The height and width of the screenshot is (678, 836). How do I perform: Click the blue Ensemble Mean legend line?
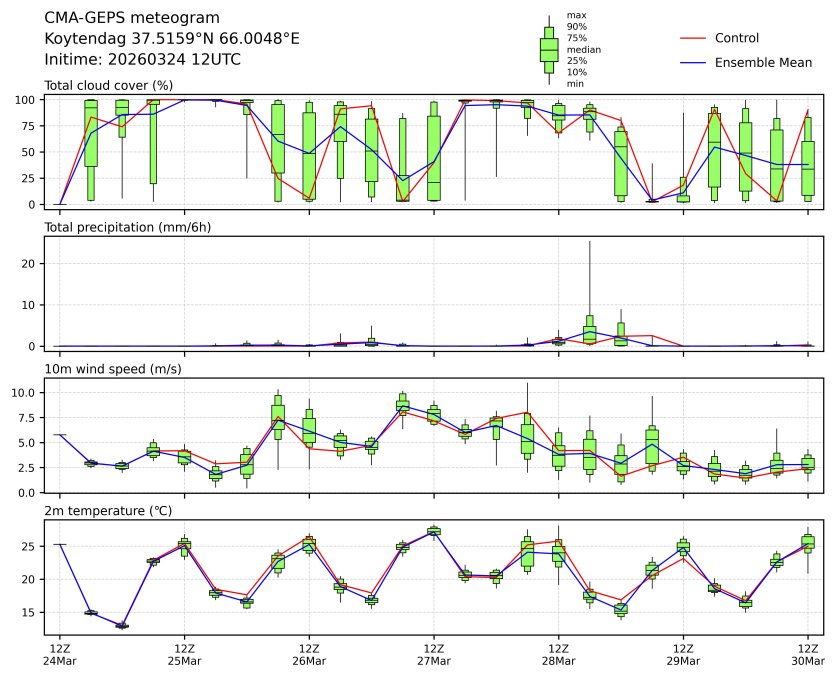pyautogui.click(x=693, y=62)
